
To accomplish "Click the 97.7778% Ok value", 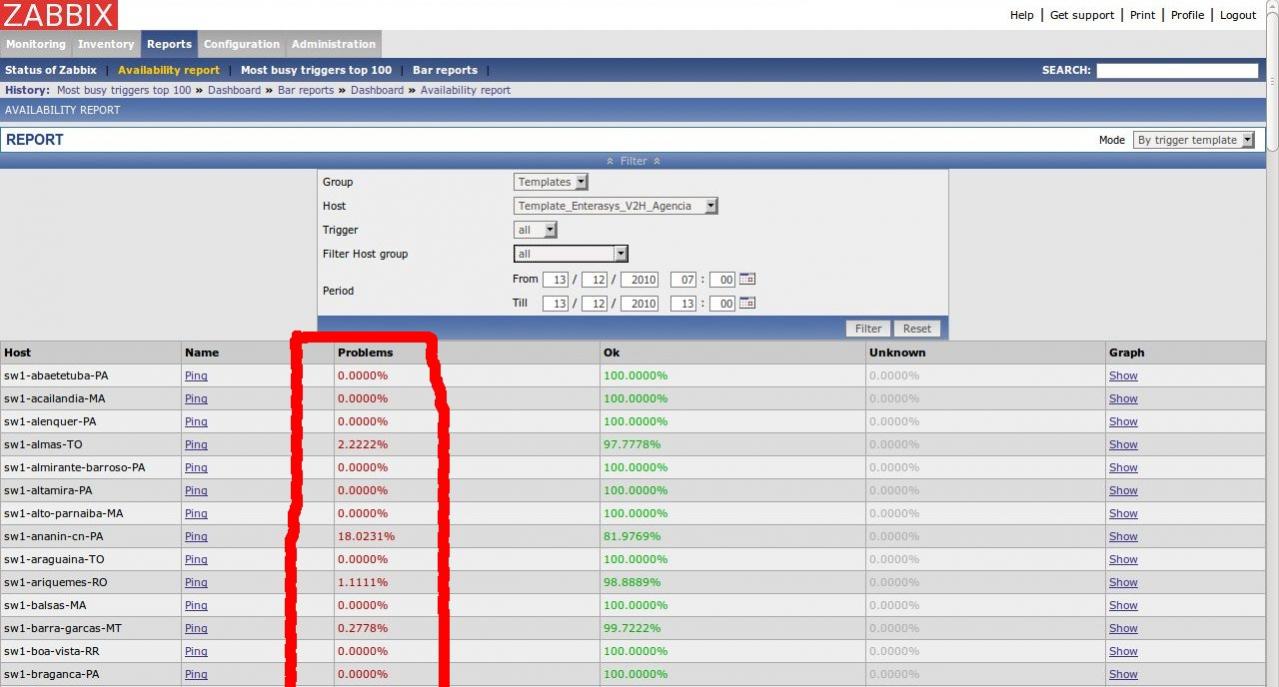I will (x=632, y=445).
